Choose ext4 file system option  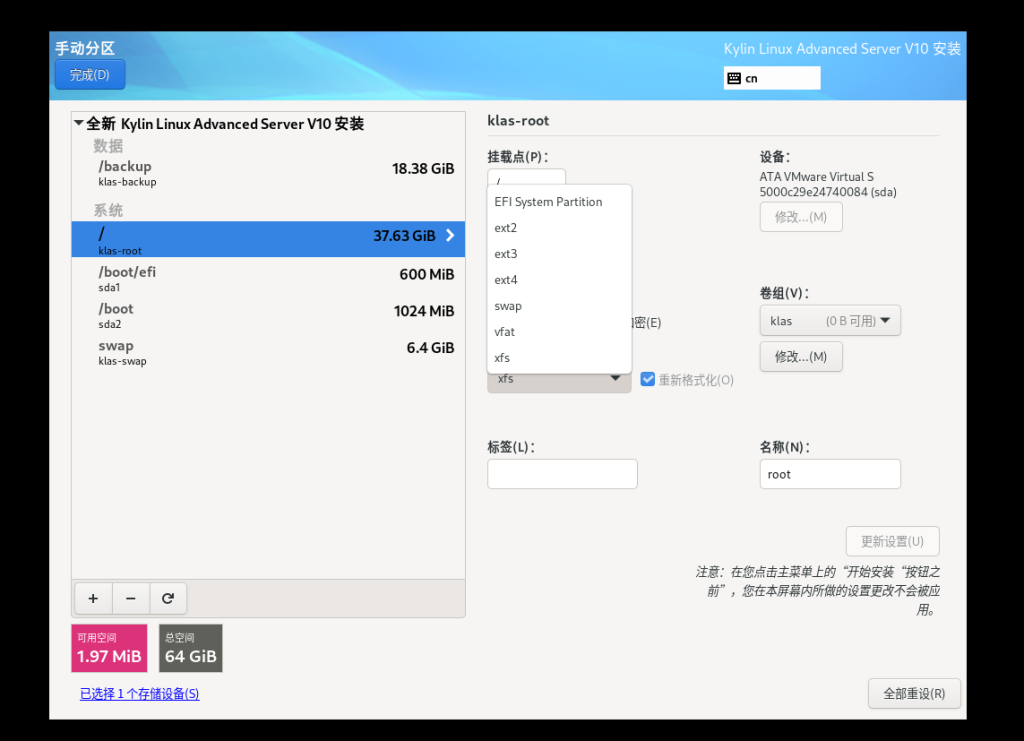[x=559, y=280]
